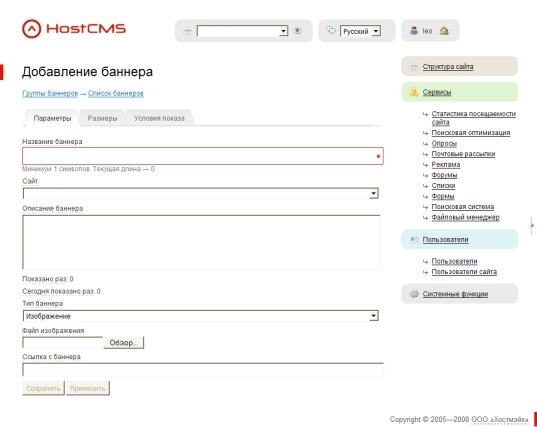Click the Описание баннера text area
This screenshot has height=427, width=537.
(x=201, y=242)
